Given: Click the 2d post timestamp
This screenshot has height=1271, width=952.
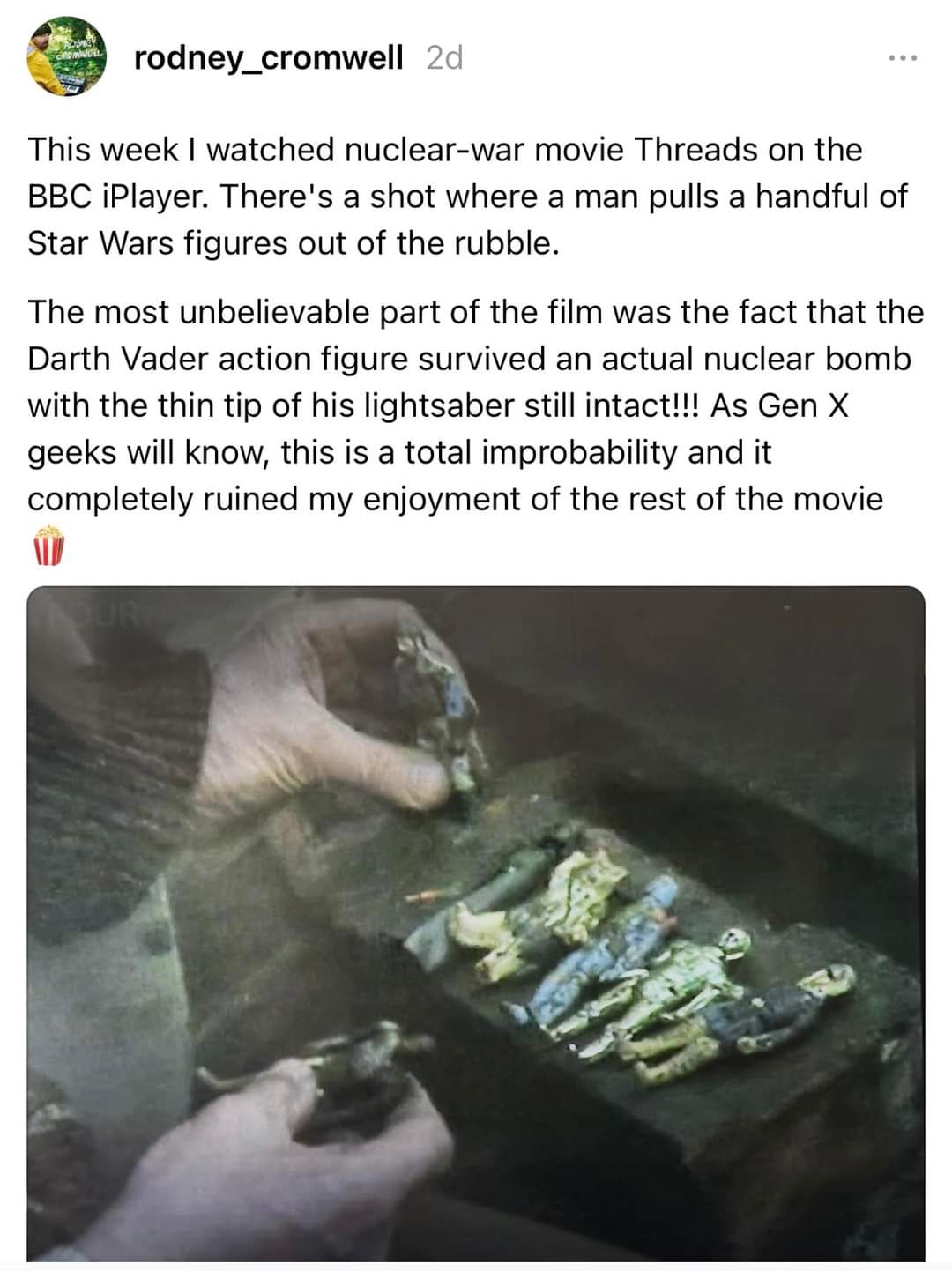Looking at the screenshot, I should [444, 58].
